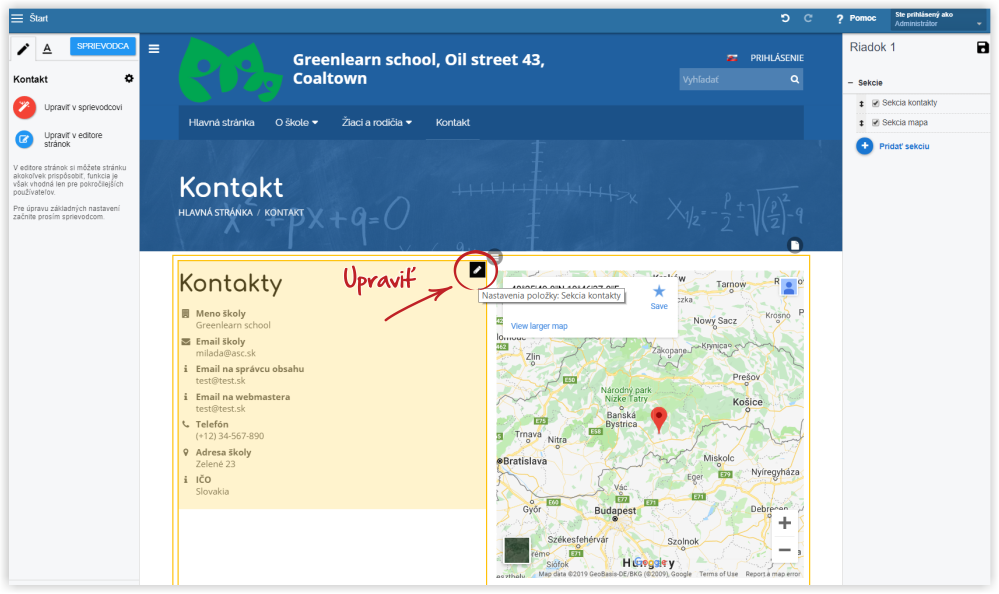Switch to the text style 'A' tab
999x594 pixels.
tap(47, 49)
